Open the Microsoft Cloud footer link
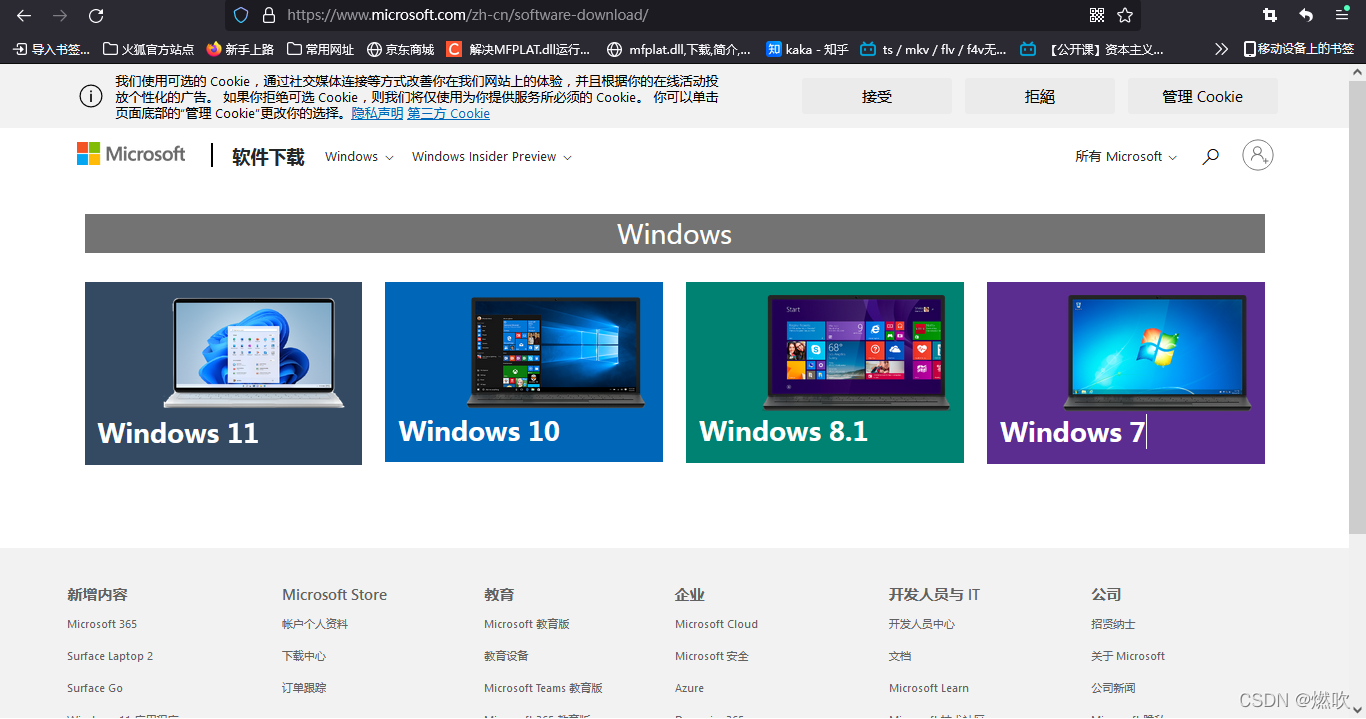The image size is (1366, 719). click(716, 624)
